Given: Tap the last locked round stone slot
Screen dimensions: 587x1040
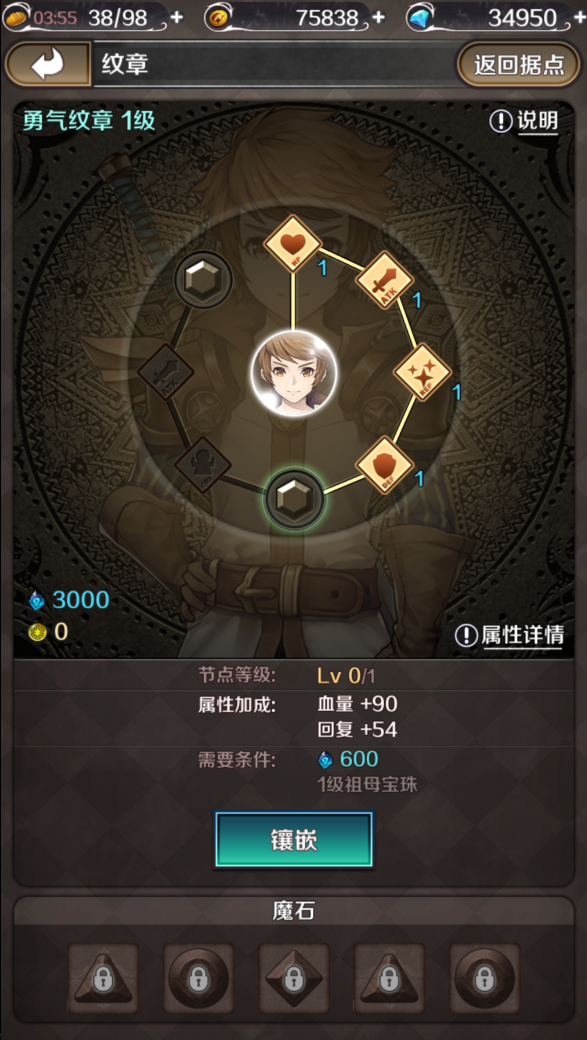Looking at the screenshot, I should pyautogui.click(x=485, y=978).
